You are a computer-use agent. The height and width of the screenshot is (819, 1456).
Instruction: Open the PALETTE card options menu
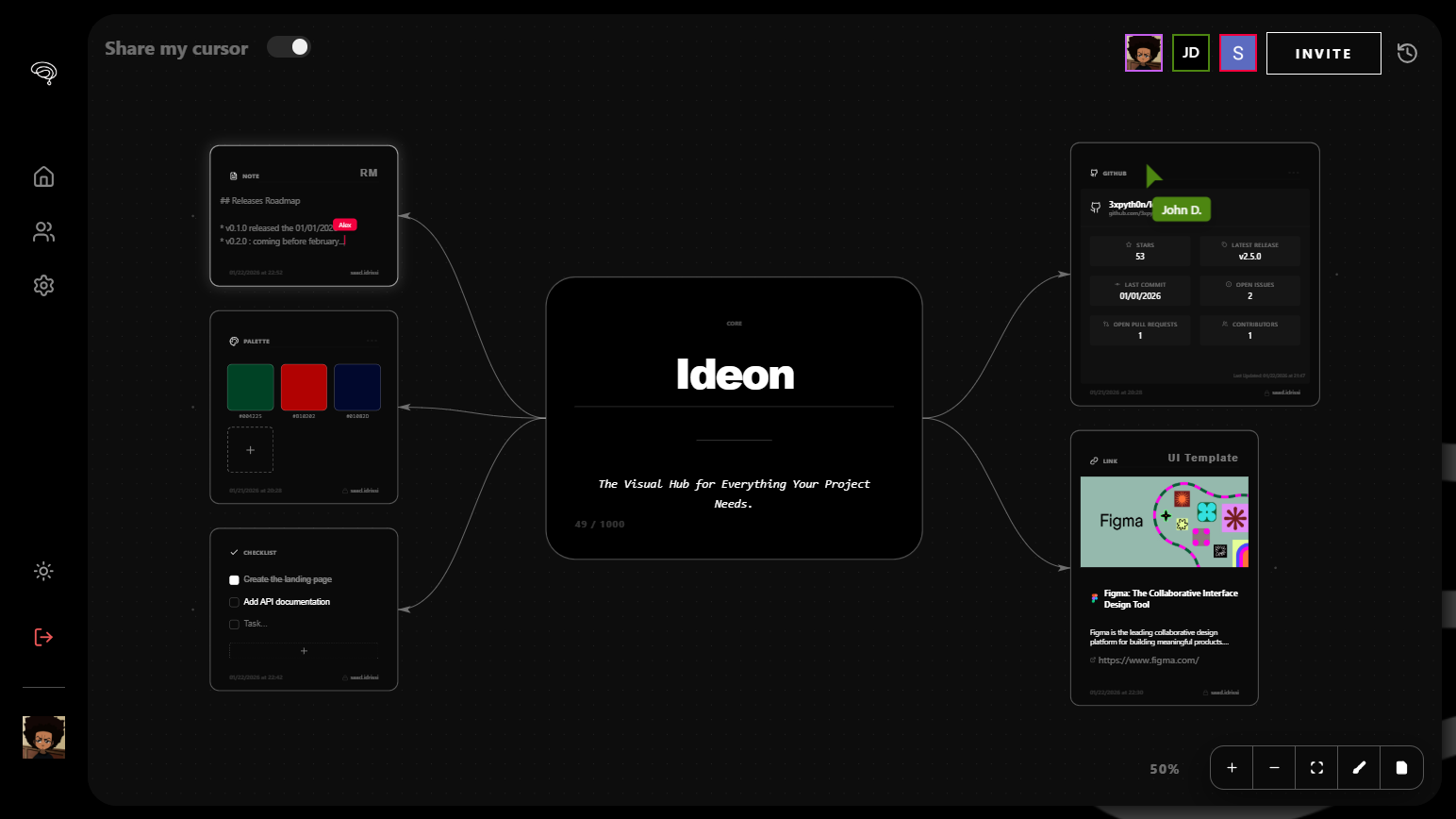point(372,341)
